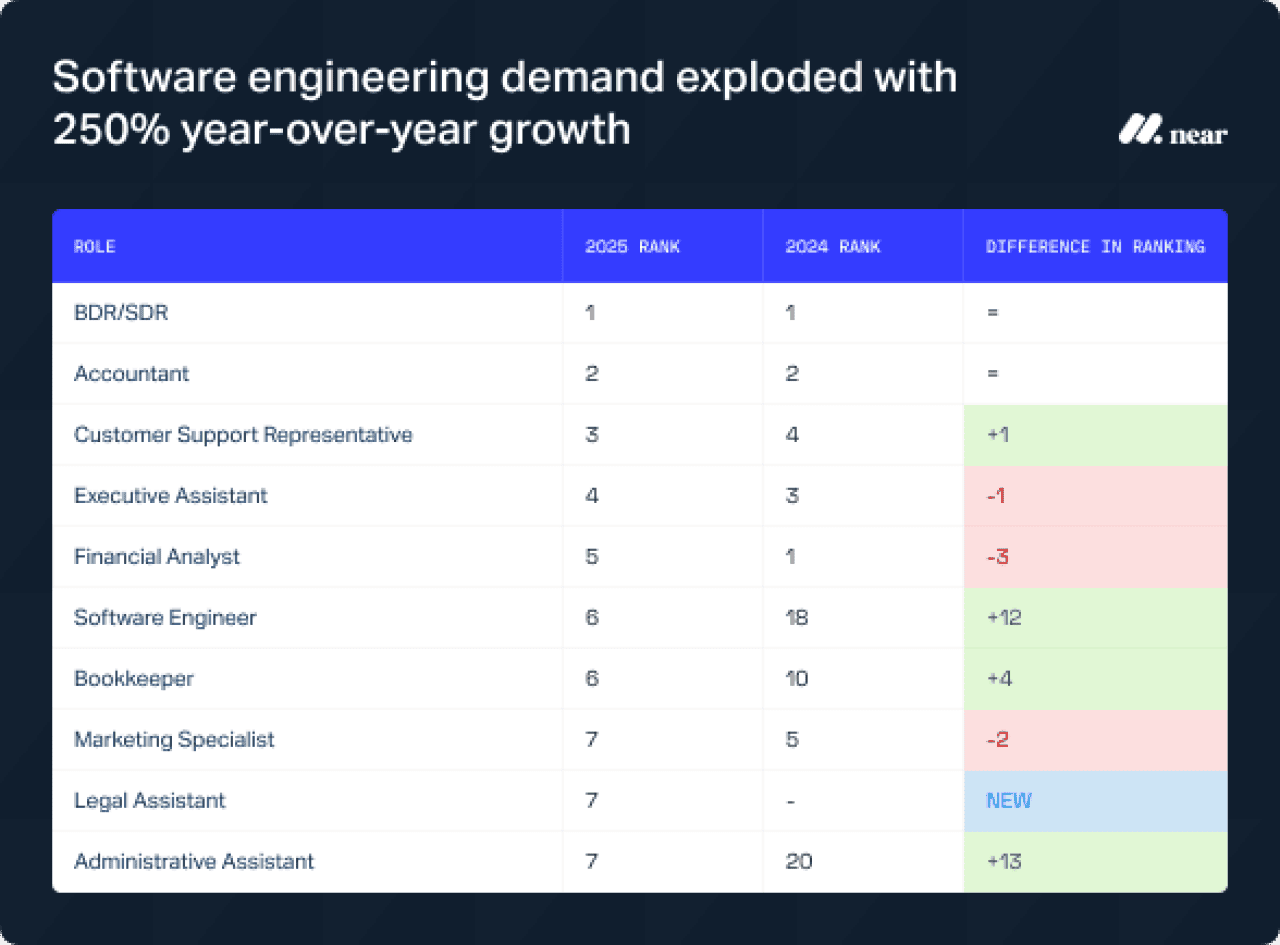Screen dimensions: 1280x945
Task: Click the red -1 beside Executive Assistant
Action: click(994, 495)
